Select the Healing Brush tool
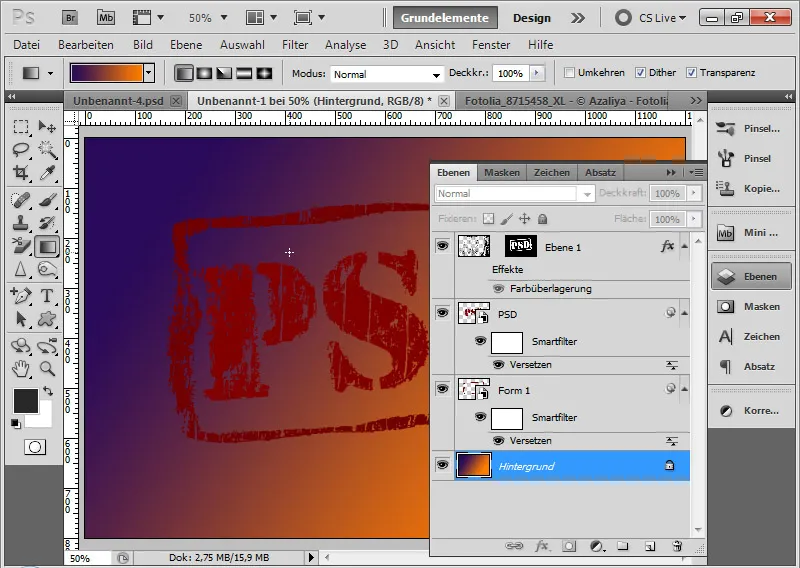Viewport: 800px width, 568px height. [20, 200]
